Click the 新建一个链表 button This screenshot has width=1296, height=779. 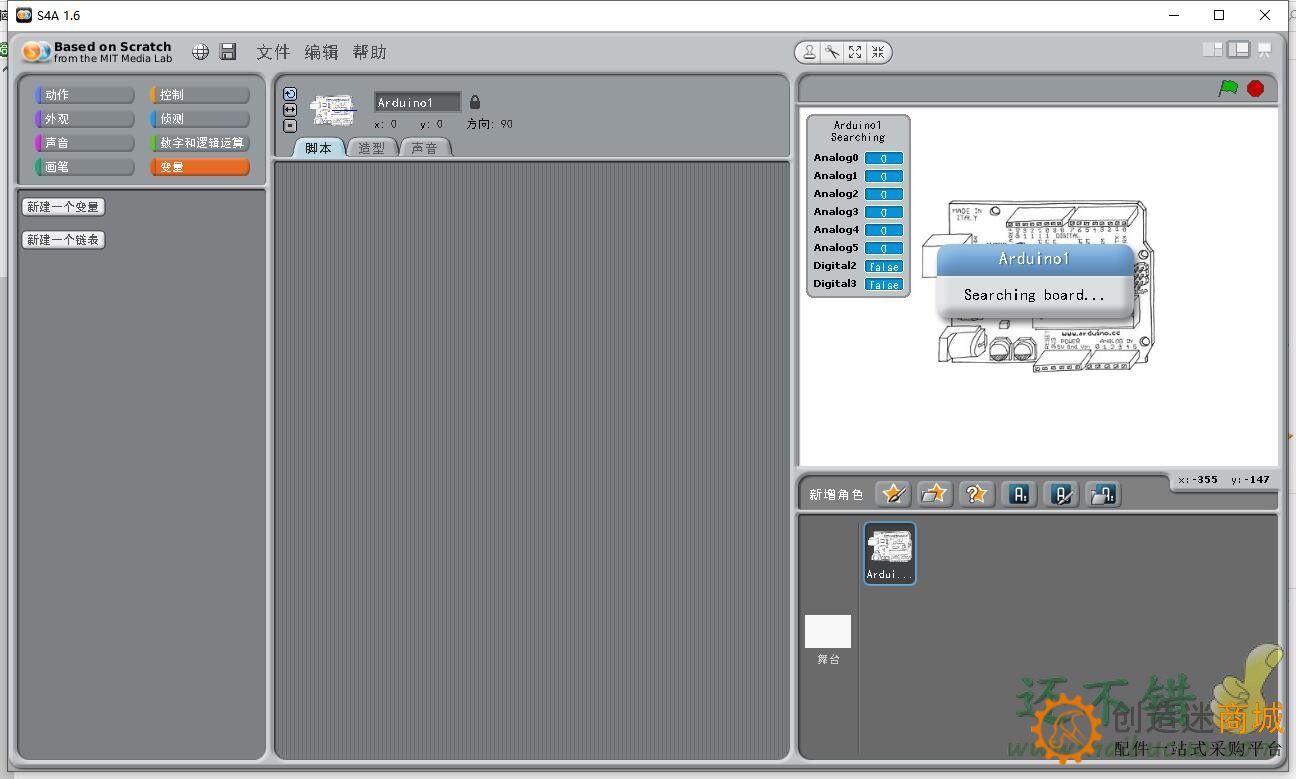click(x=63, y=239)
